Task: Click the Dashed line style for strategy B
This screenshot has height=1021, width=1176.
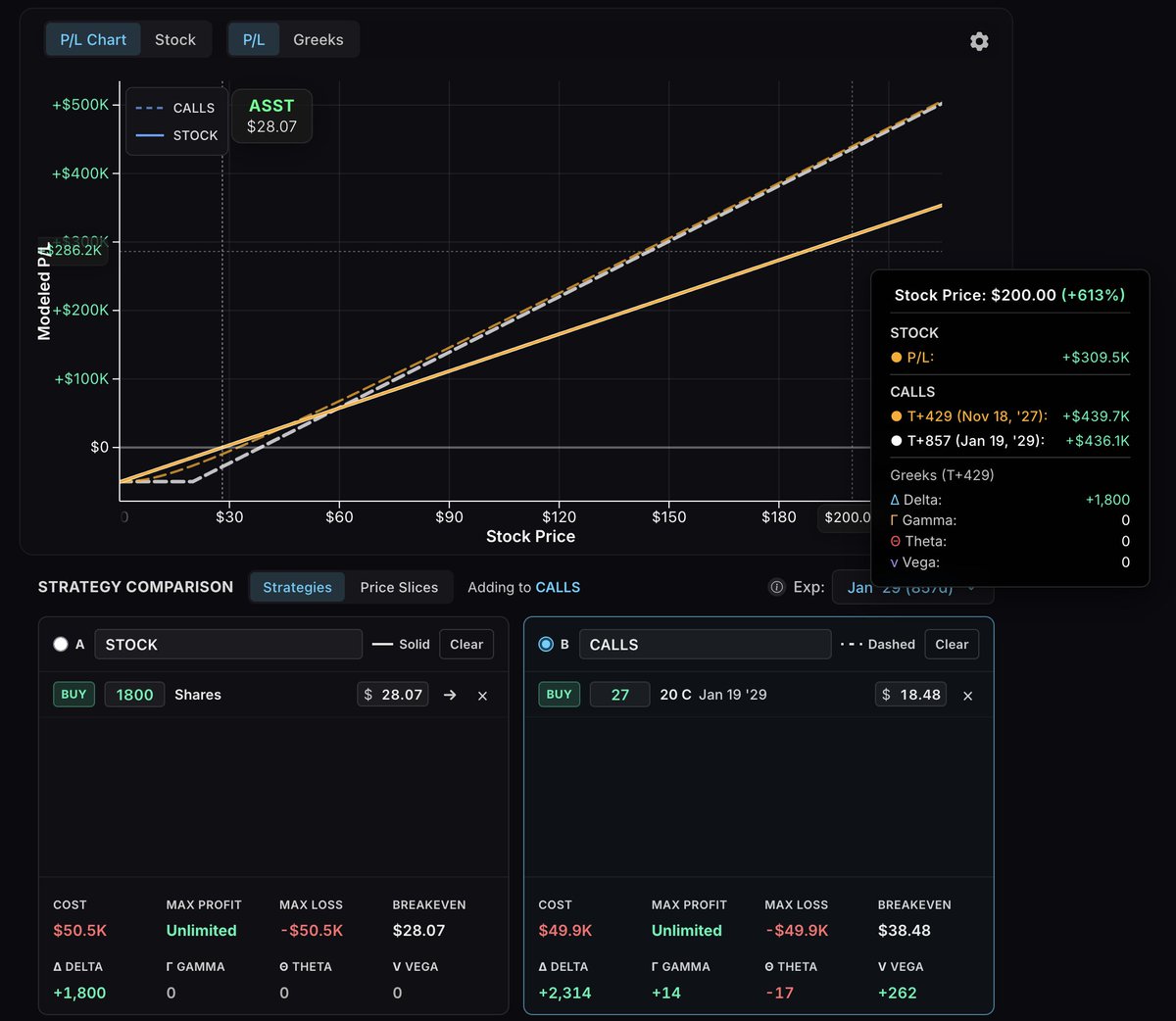Action: tap(878, 644)
